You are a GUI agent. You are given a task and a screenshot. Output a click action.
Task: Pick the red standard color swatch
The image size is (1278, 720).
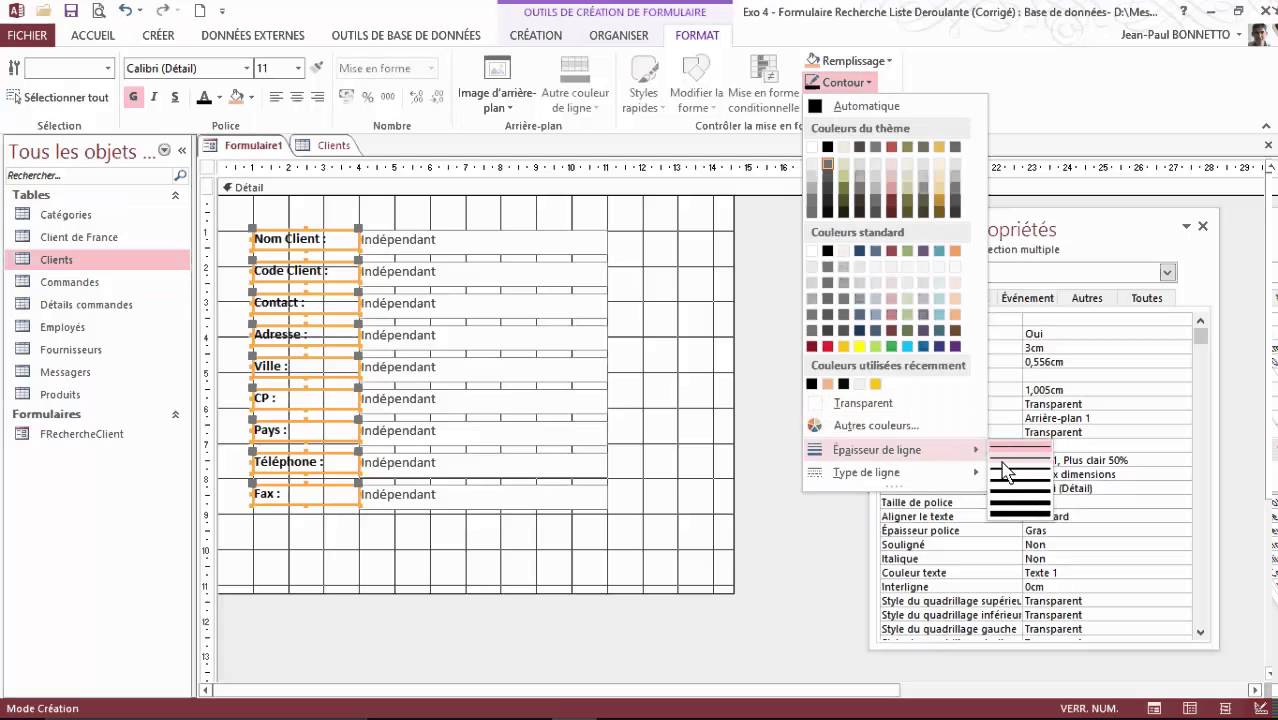point(828,347)
